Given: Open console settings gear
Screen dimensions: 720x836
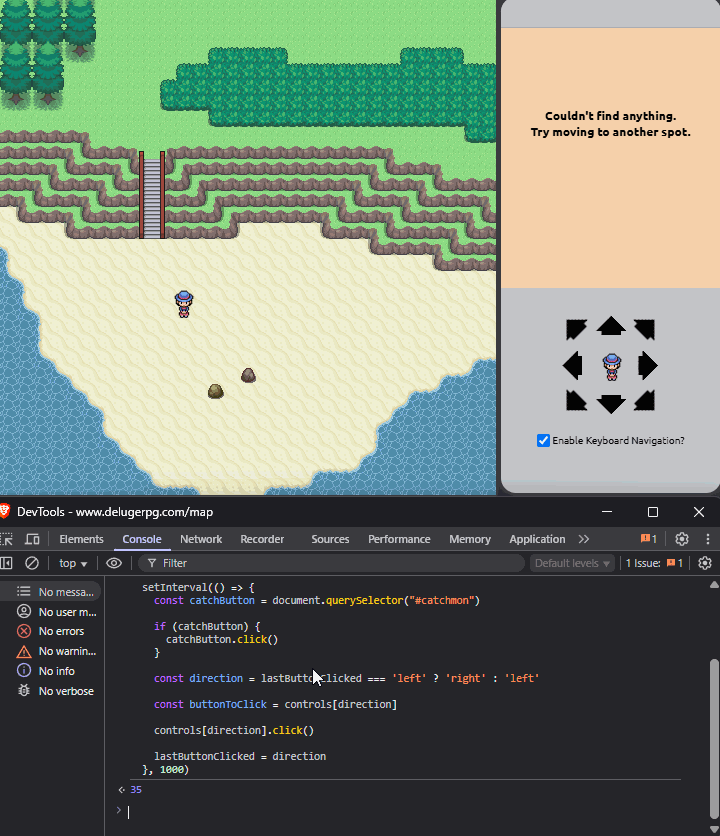Looking at the screenshot, I should 705,563.
